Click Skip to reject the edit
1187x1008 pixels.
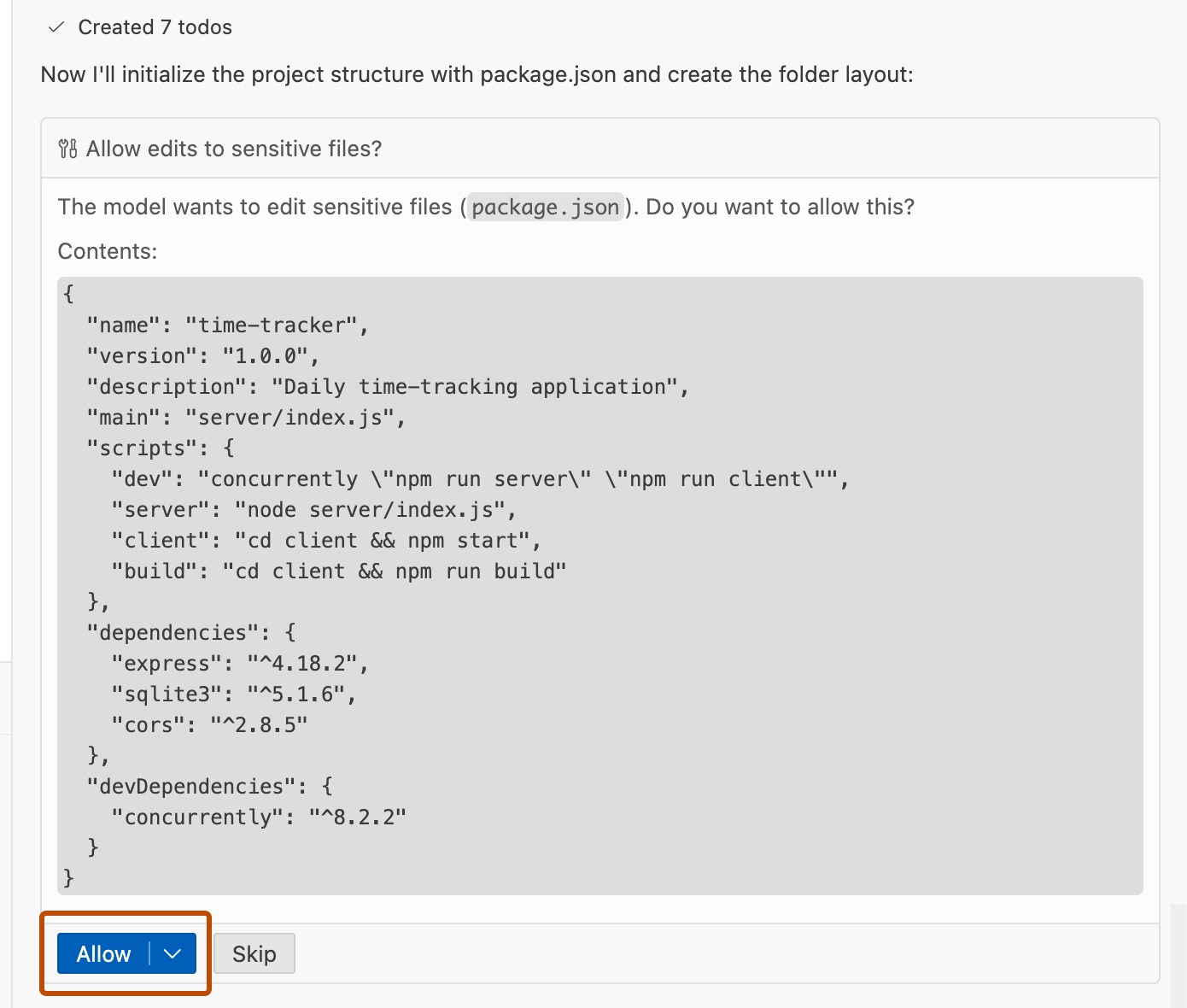click(254, 953)
